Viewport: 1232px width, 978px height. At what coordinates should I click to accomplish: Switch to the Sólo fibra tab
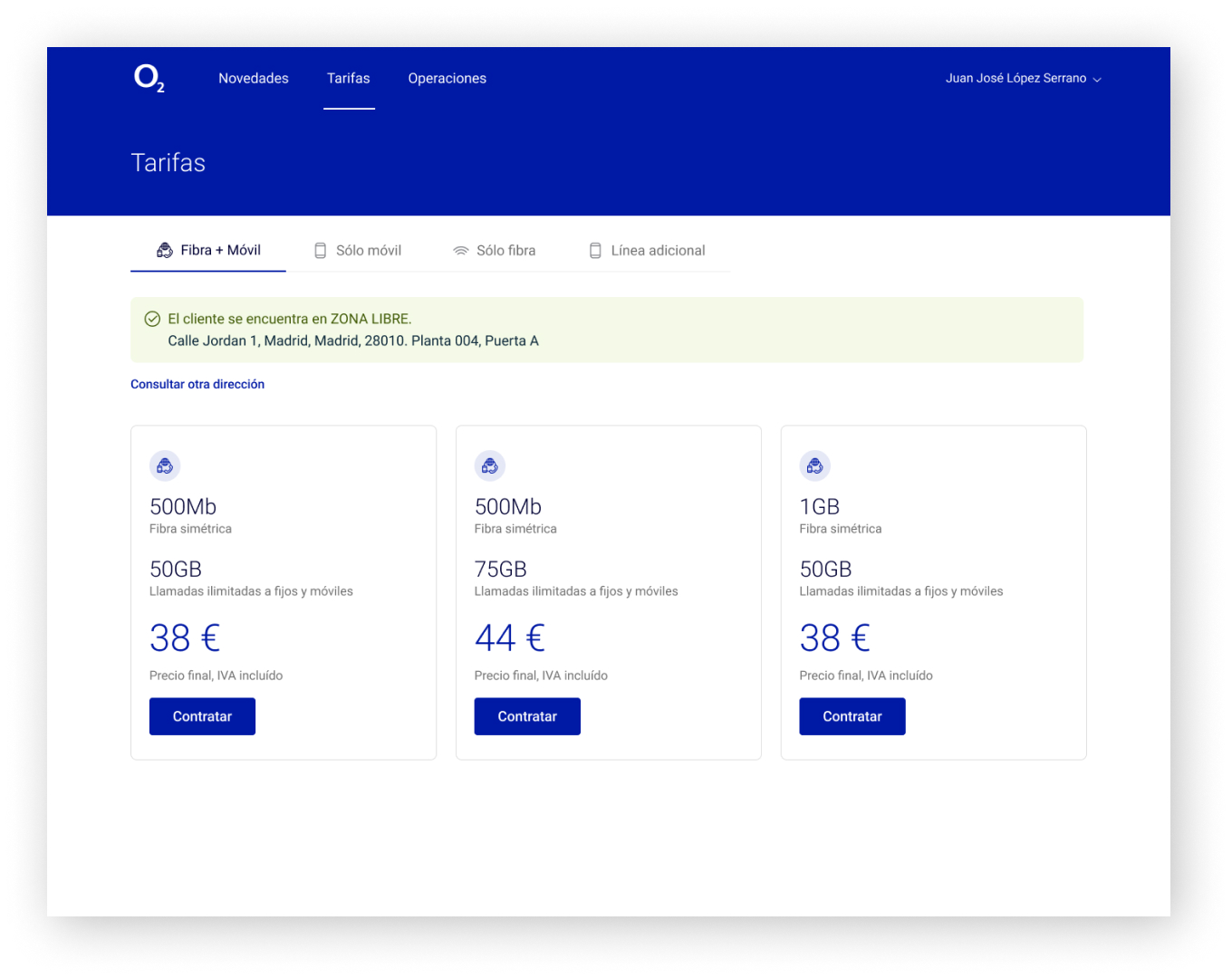(x=505, y=251)
